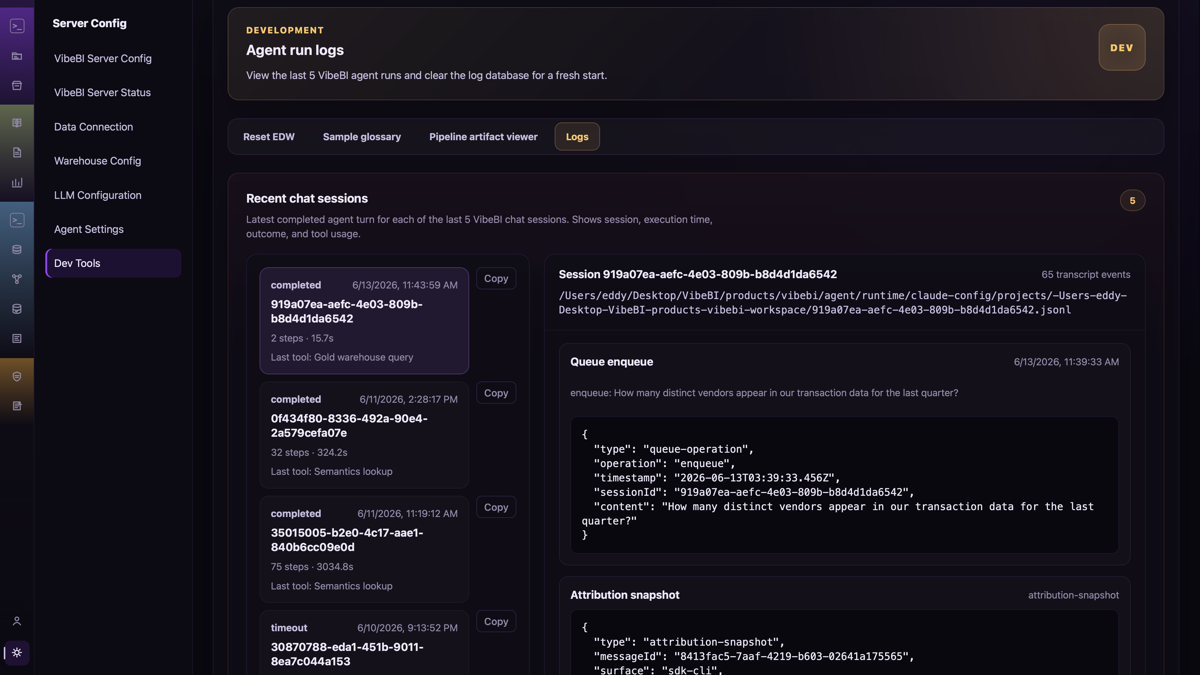Select Dev Tools in the sidebar
Image resolution: width=1200 pixels, height=675 pixels.
click(x=113, y=263)
